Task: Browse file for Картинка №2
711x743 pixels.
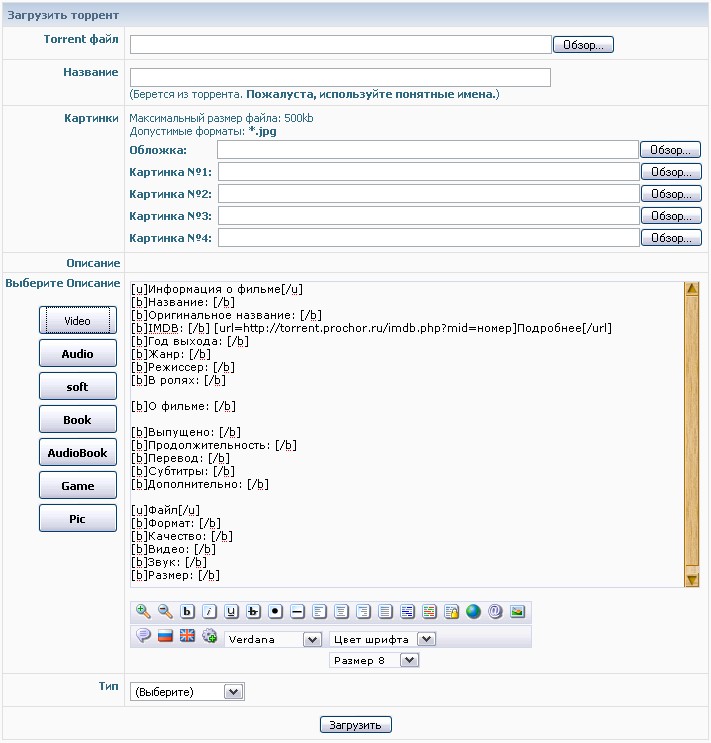Action: point(671,193)
